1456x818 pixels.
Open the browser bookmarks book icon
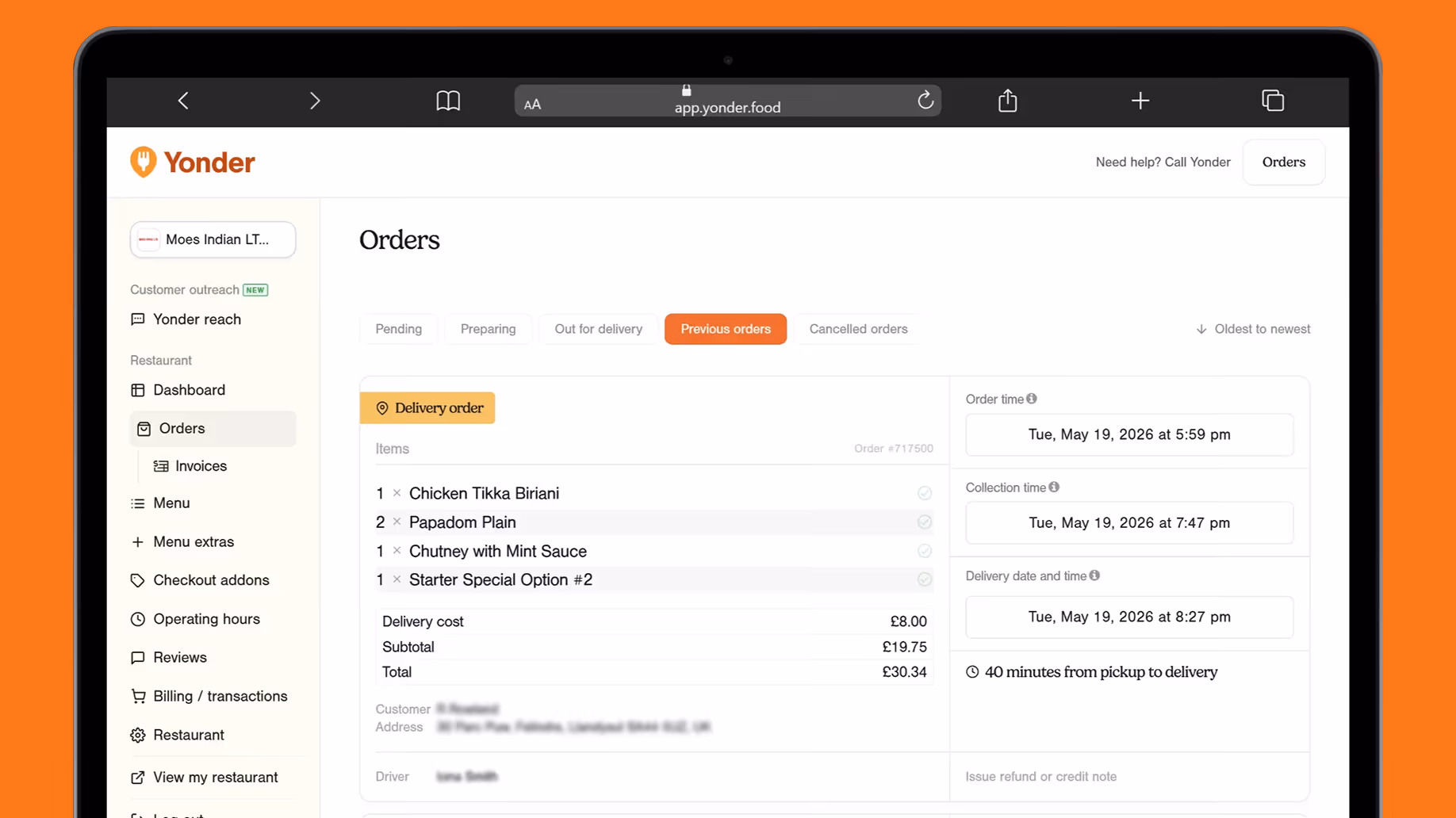(448, 101)
